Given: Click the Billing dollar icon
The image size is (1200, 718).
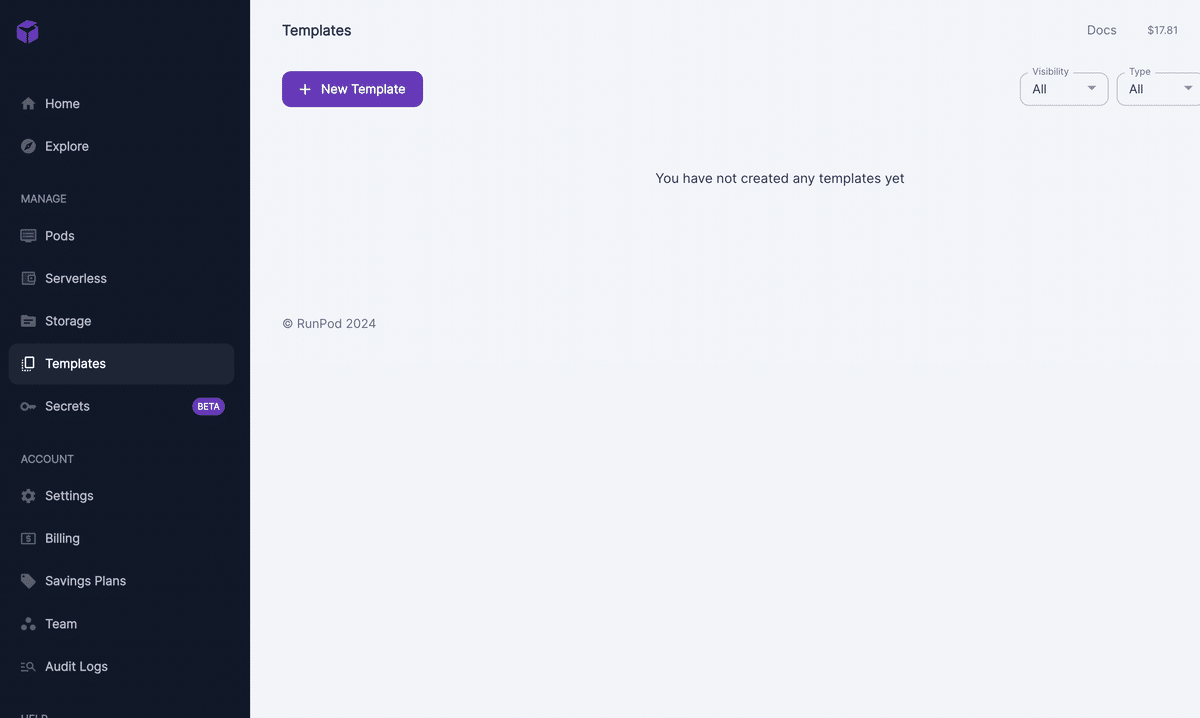Looking at the screenshot, I should coord(28,538).
